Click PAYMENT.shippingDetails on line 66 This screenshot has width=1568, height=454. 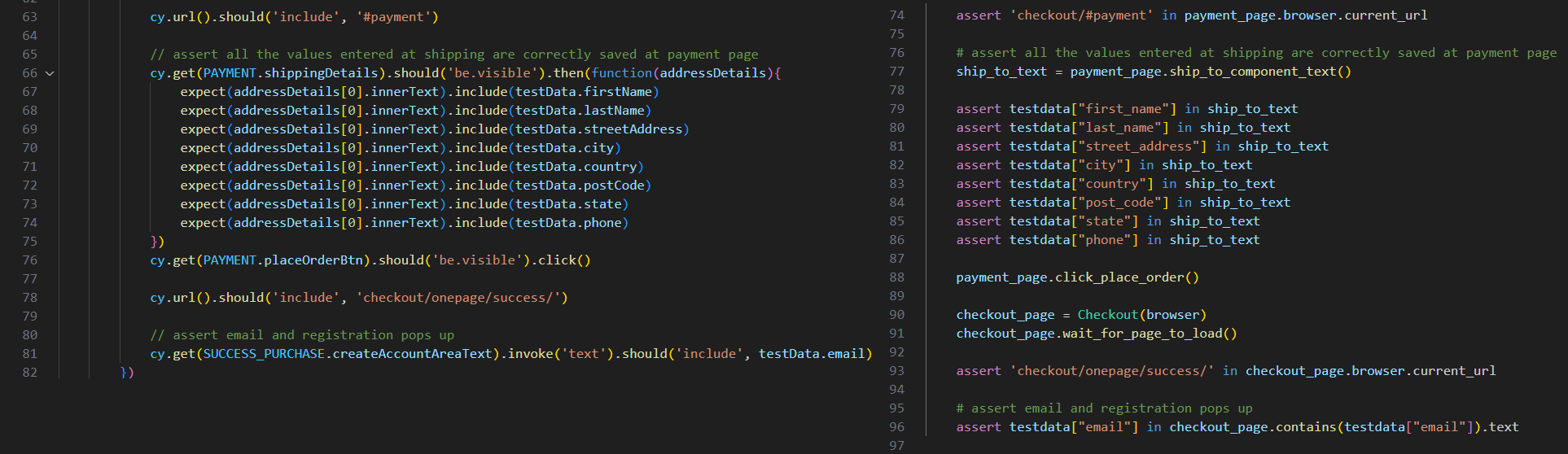coord(291,73)
